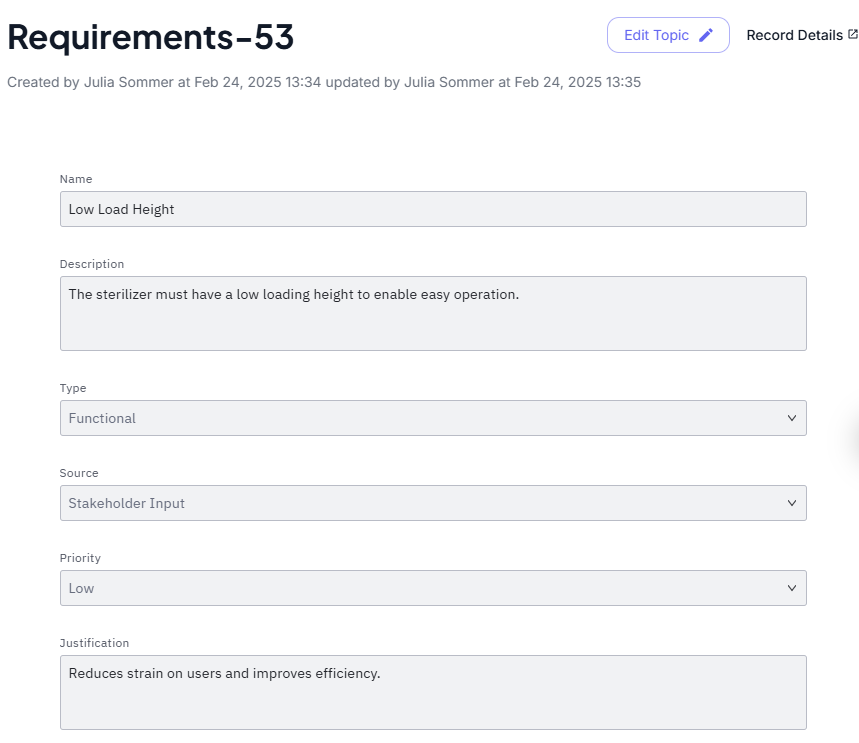859x743 pixels.
Task: Click the chevron arrow on the Priority field
Action: tap(791, 588)
